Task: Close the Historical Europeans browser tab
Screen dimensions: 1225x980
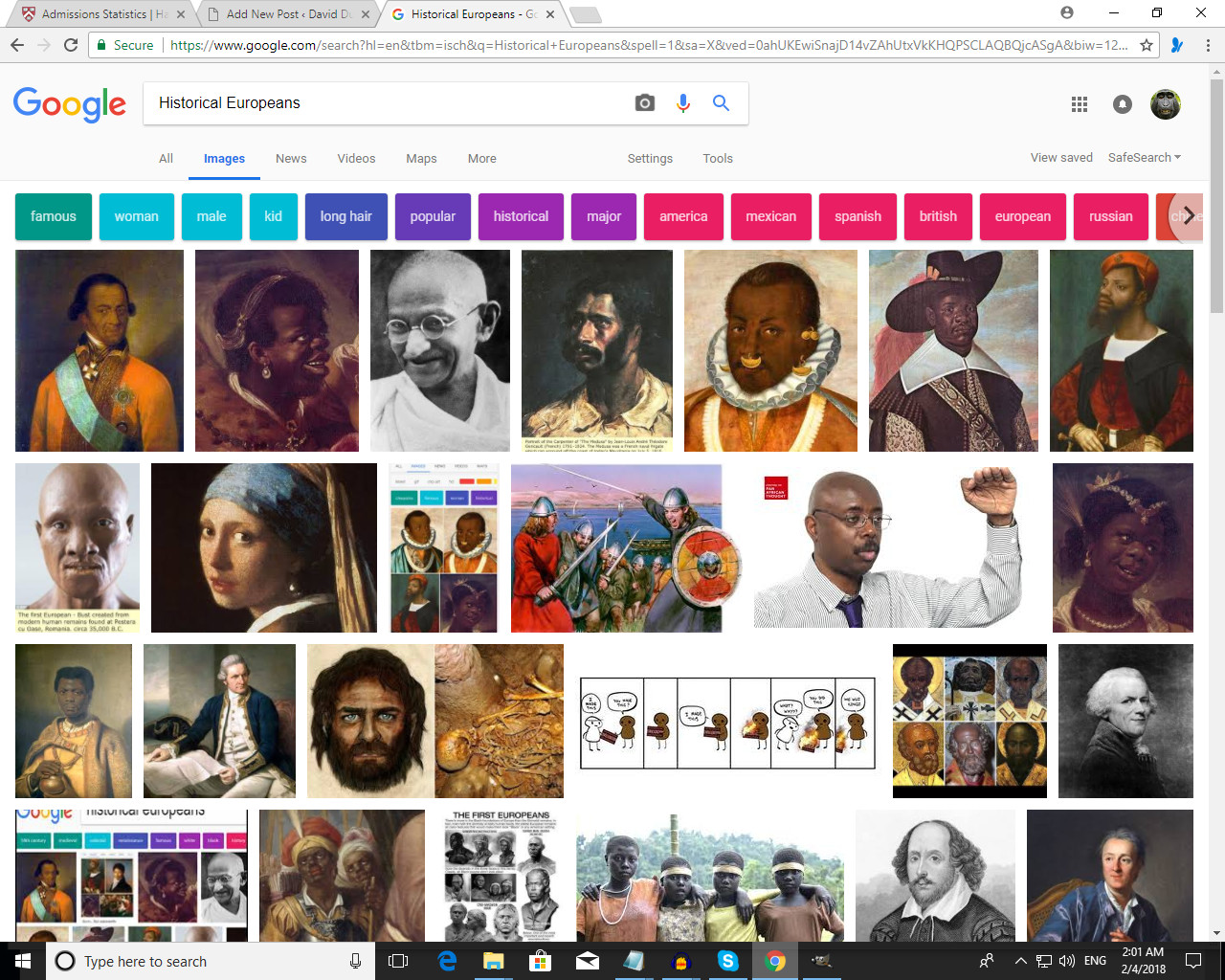Action: pyautogui.click(x=550, y=14)
